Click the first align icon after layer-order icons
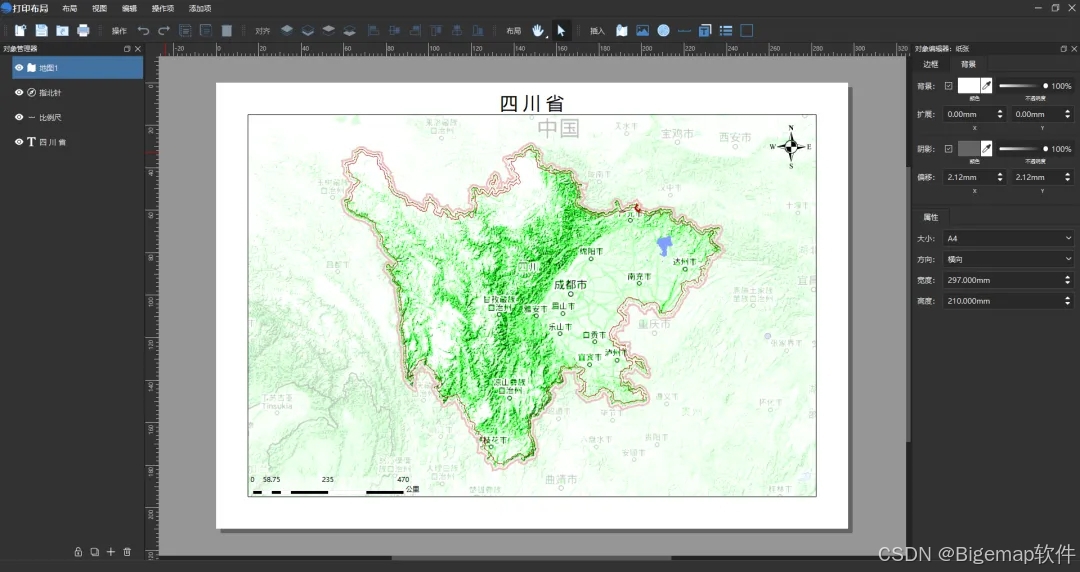This screenshot has width=1080, height=572. (373, 30)
